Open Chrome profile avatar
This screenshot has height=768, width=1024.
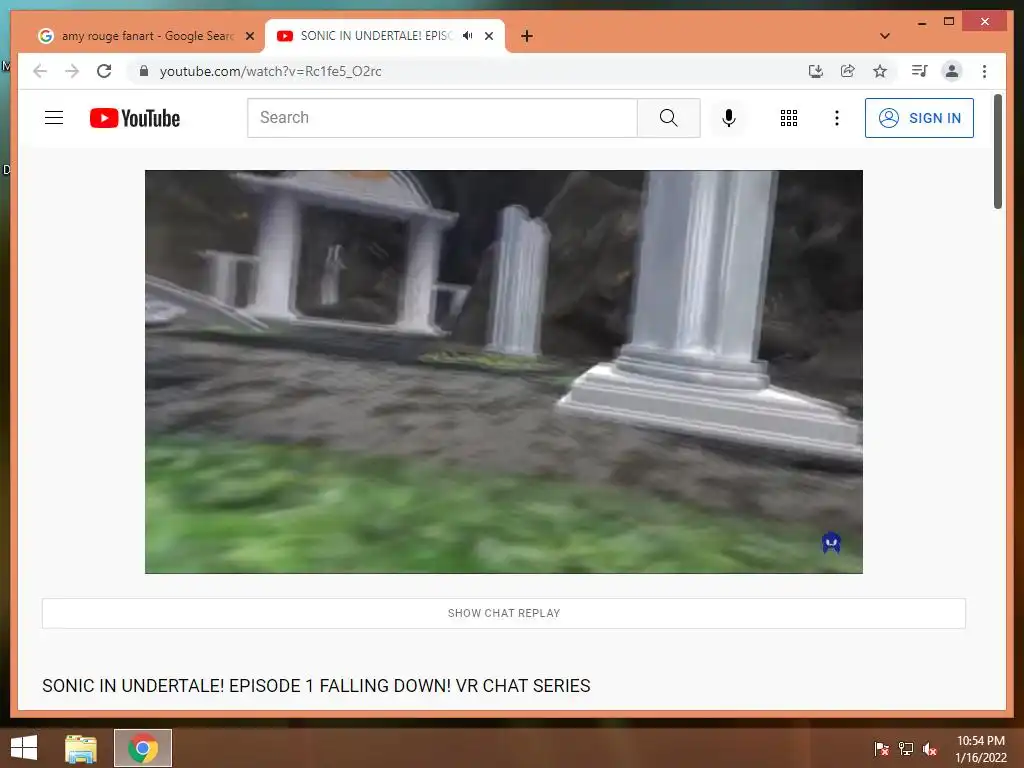952,71
